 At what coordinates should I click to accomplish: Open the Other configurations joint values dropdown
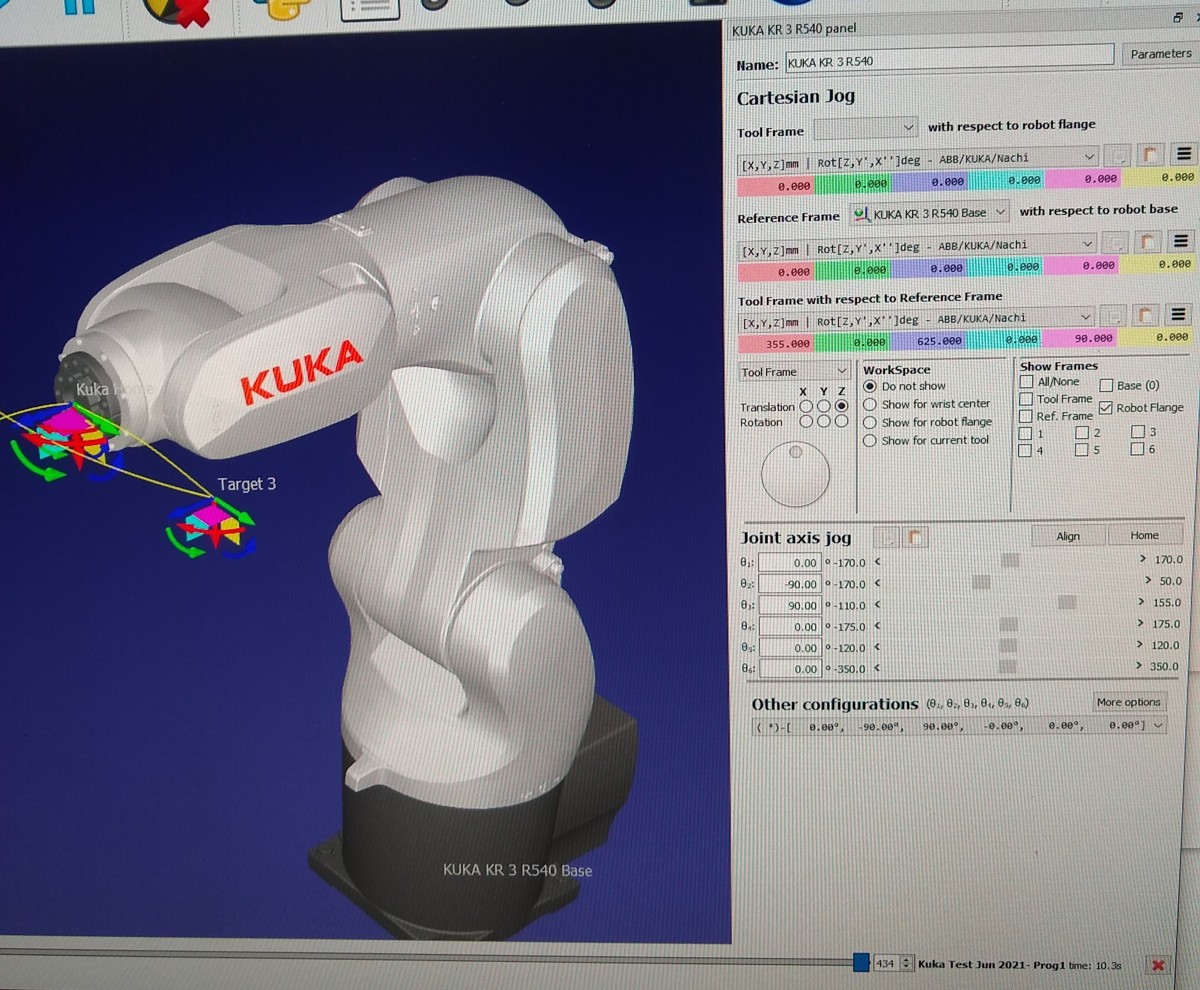1158,727
